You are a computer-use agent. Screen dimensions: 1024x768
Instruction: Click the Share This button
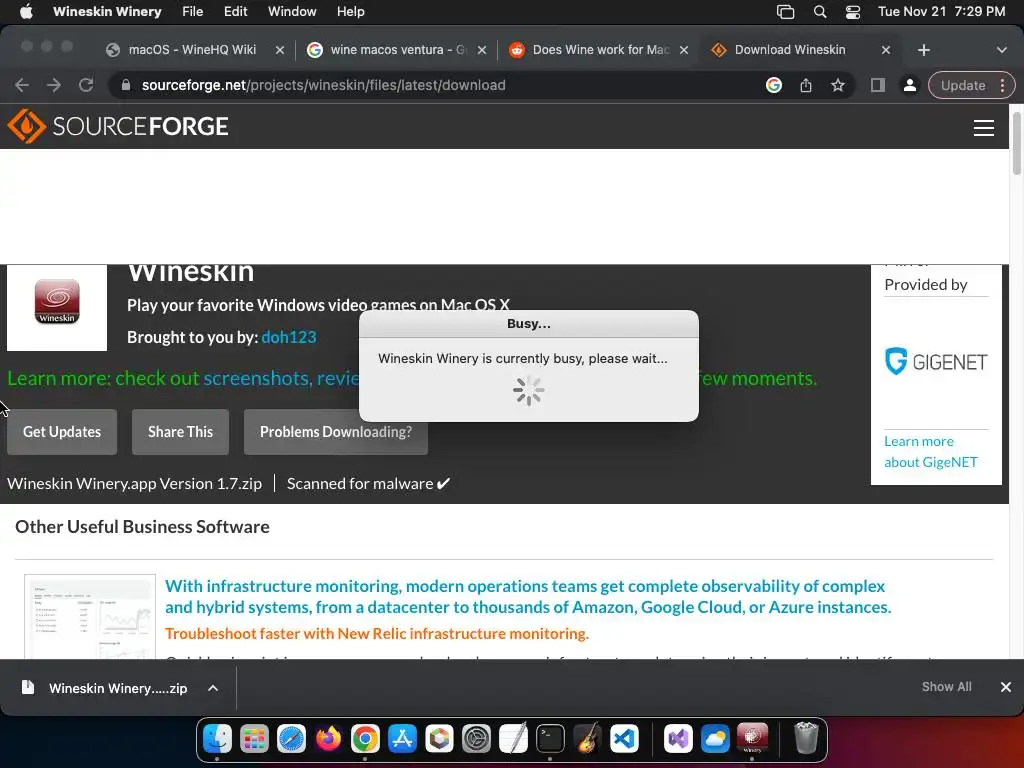(x=180, y=432)
